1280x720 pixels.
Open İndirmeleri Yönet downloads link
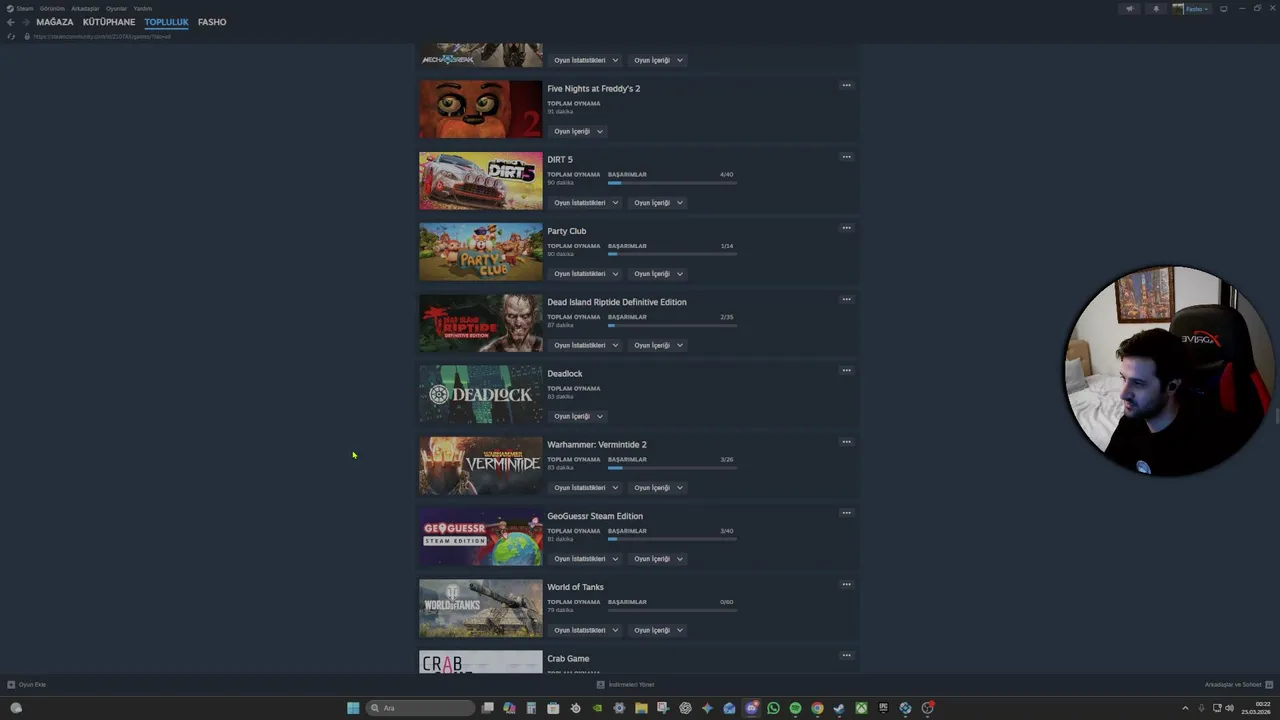pos(625,685)
